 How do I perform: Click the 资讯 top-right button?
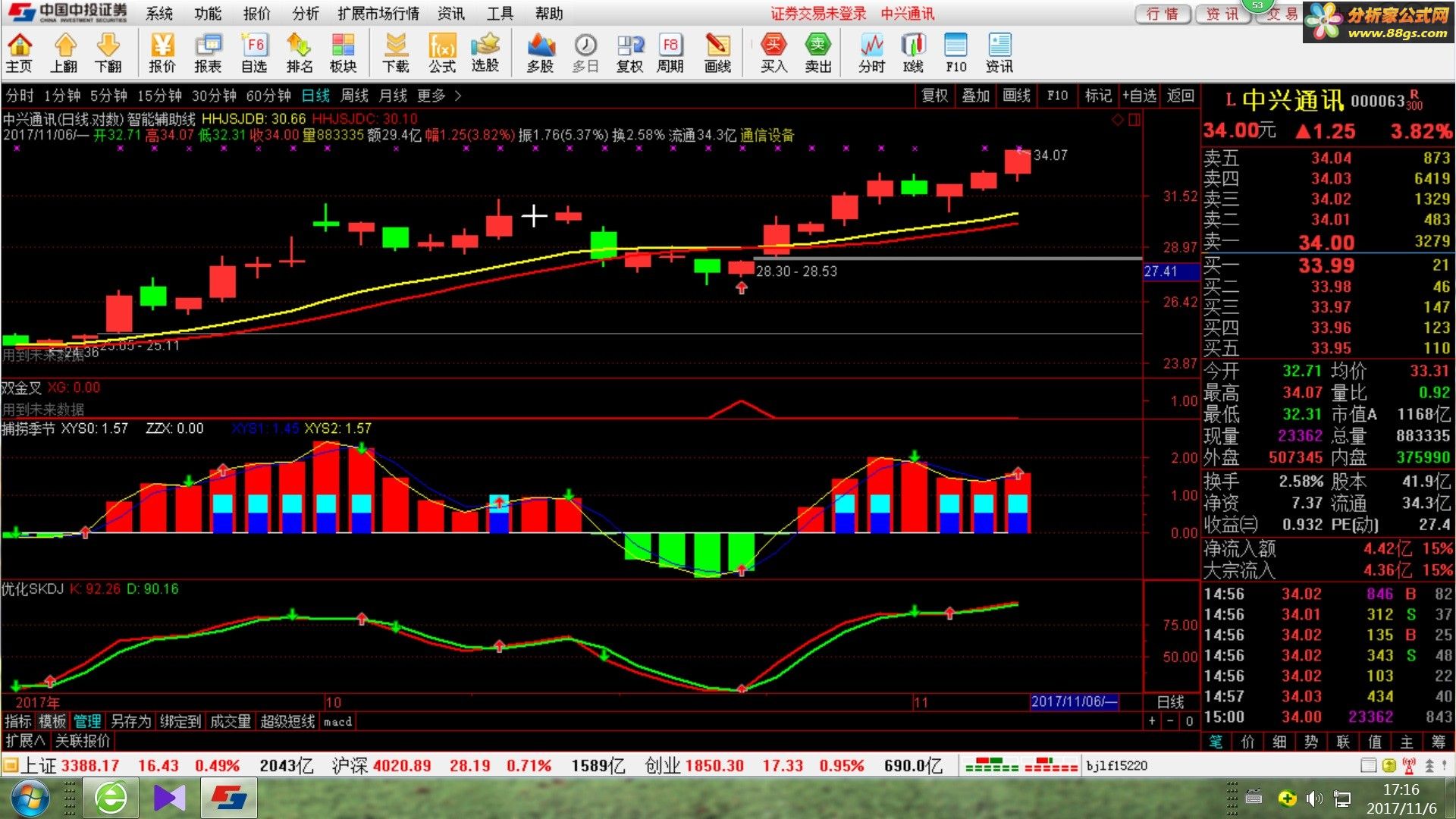click(1222, 14)
